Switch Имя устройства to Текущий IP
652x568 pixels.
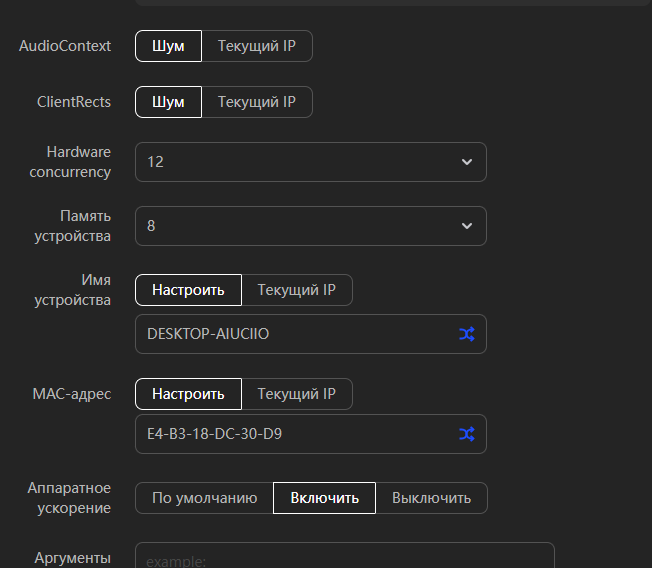pyautogui.click(x=297, y=290)
